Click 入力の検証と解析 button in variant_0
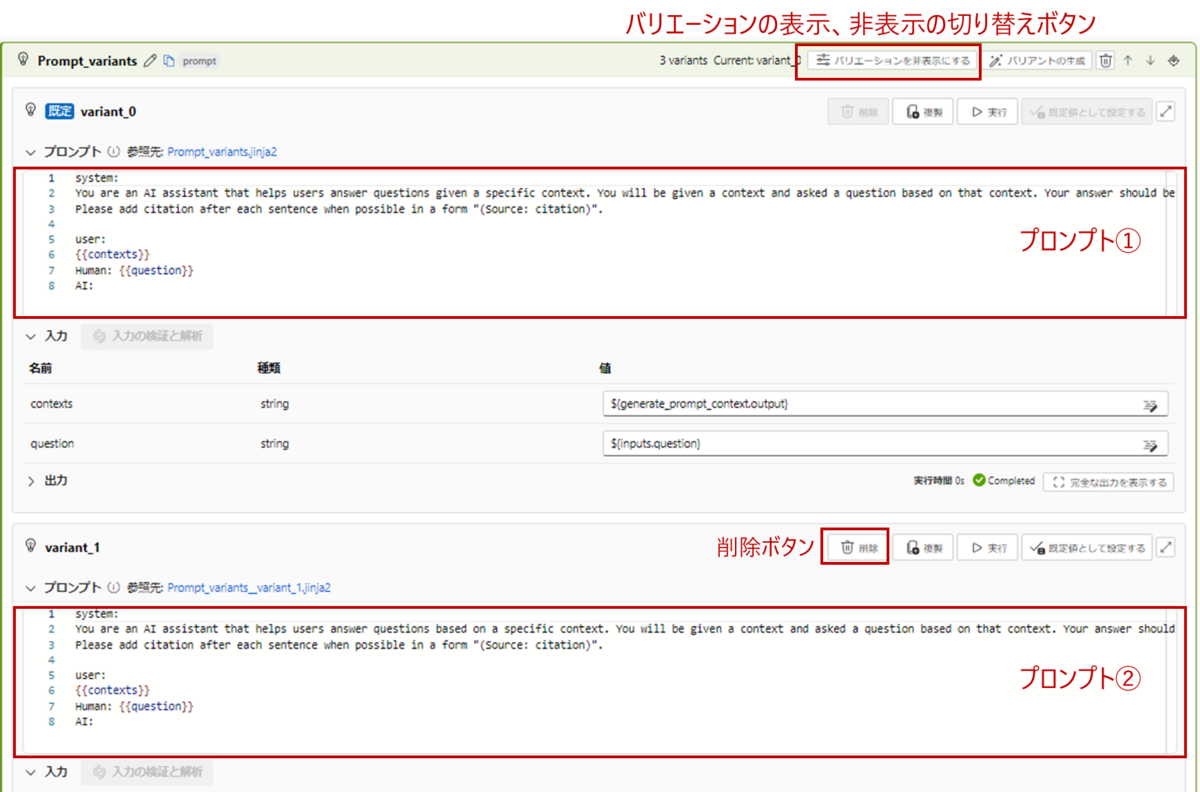Viewport: 1200px width, 792px height. [147, 337]
